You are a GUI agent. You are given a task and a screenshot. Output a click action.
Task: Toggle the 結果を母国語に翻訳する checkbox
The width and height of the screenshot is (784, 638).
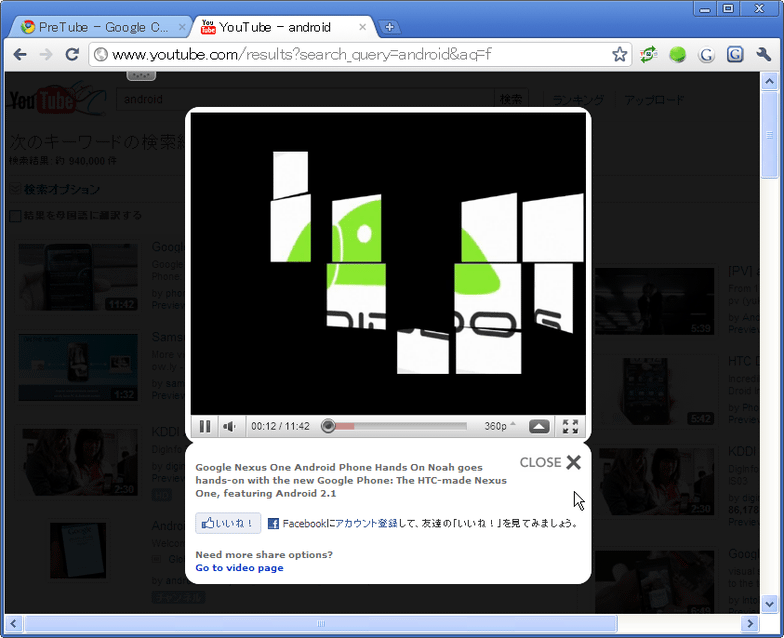pos(16,216)
